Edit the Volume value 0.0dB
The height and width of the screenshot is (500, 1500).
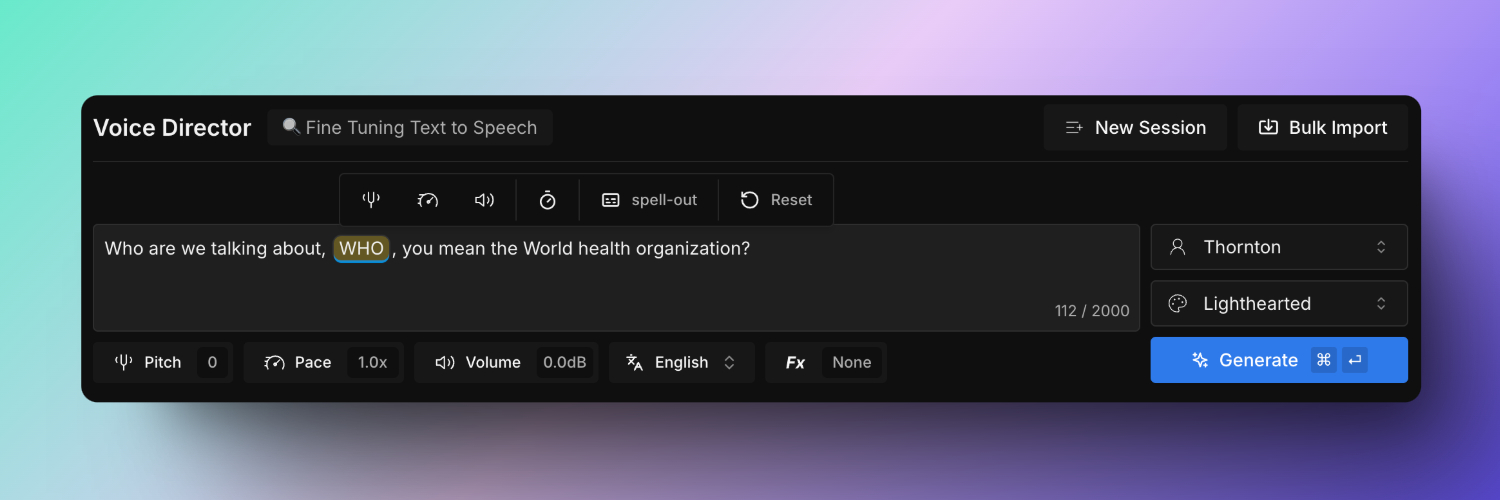[565, 362]
